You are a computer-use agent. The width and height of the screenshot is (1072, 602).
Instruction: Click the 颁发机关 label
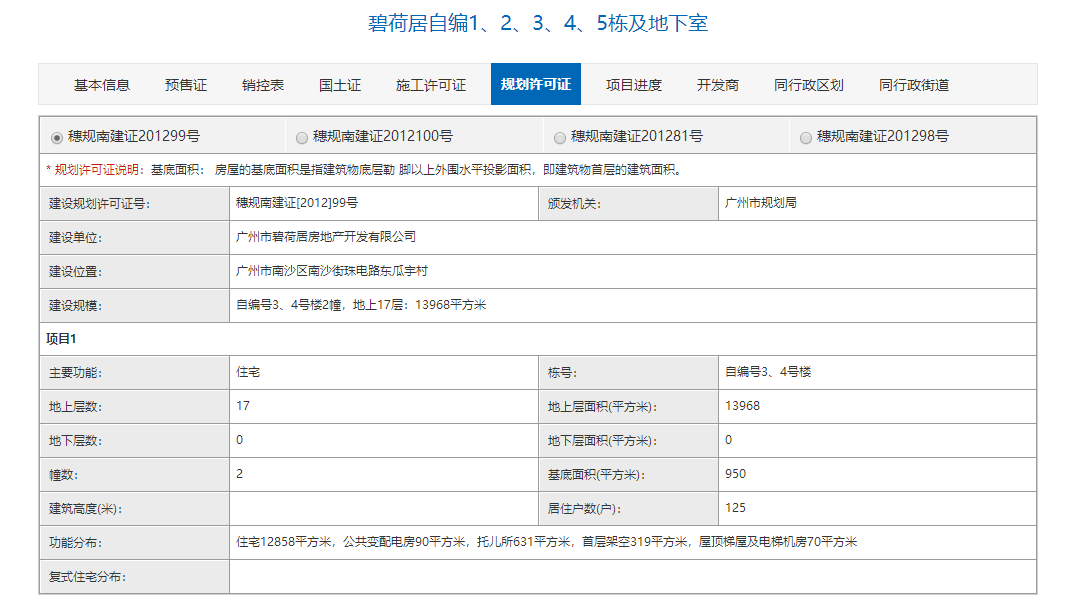click(574, 204)
